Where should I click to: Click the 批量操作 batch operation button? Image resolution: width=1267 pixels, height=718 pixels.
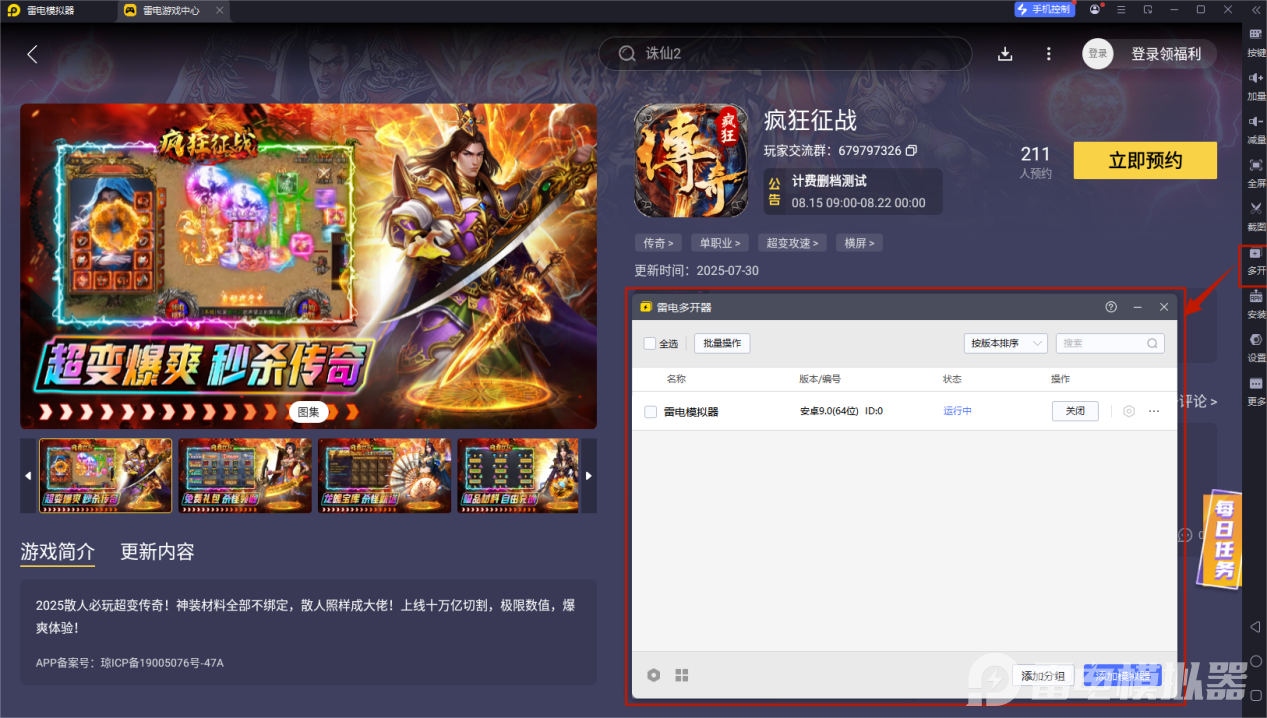(722, 343)
